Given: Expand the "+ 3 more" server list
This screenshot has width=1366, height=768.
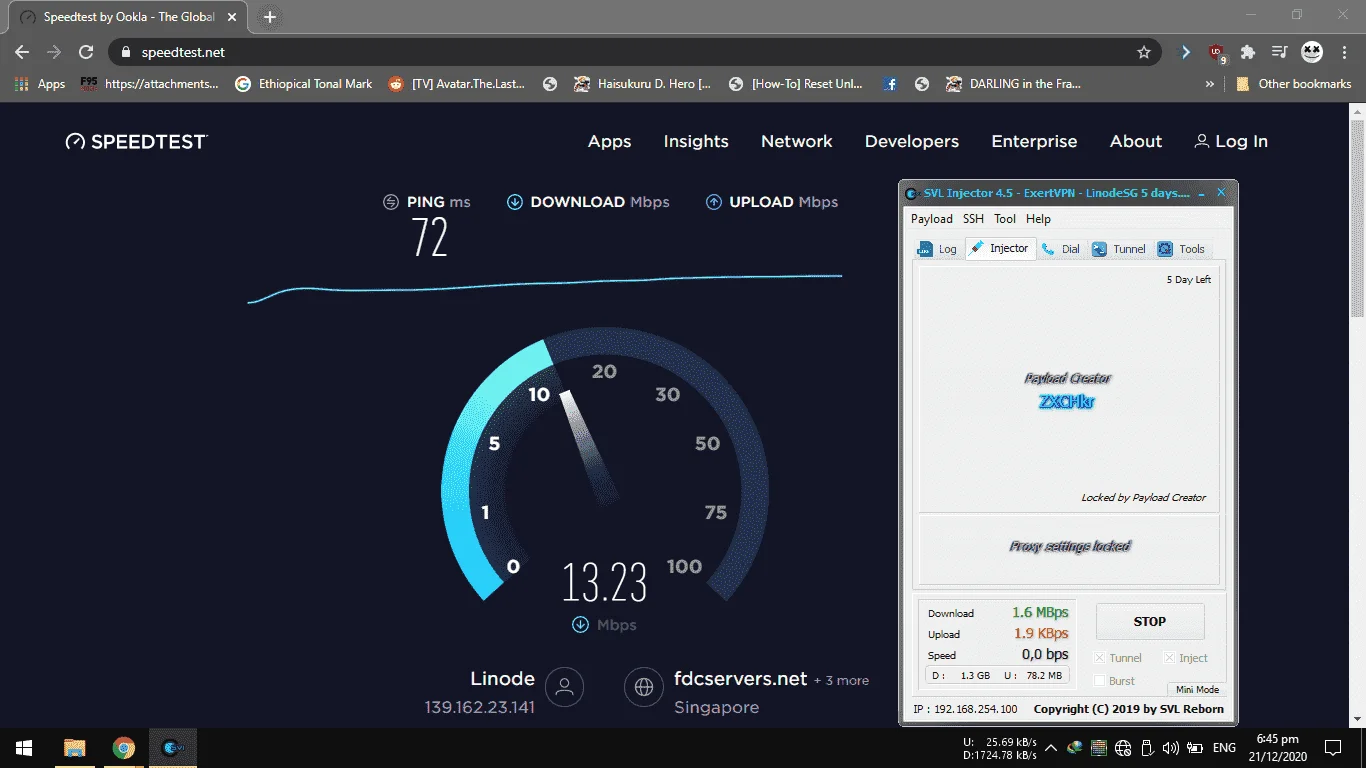Looking at the screenshot, I should [841, 680].
